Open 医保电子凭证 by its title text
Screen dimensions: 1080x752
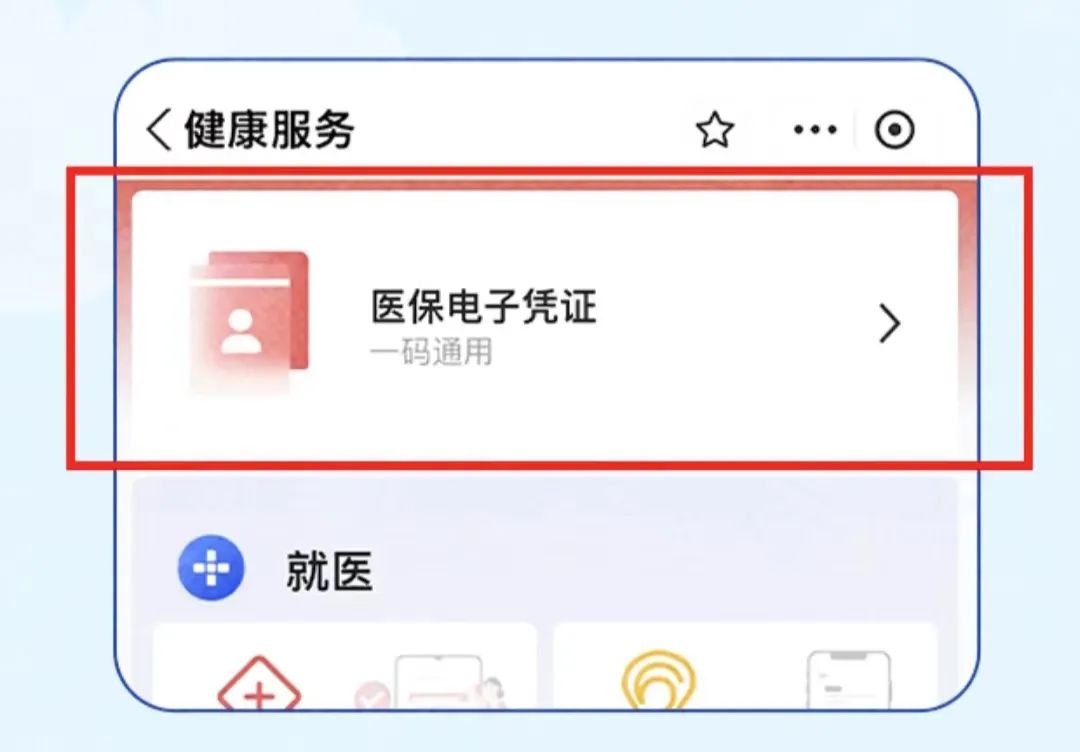[484, 306]
